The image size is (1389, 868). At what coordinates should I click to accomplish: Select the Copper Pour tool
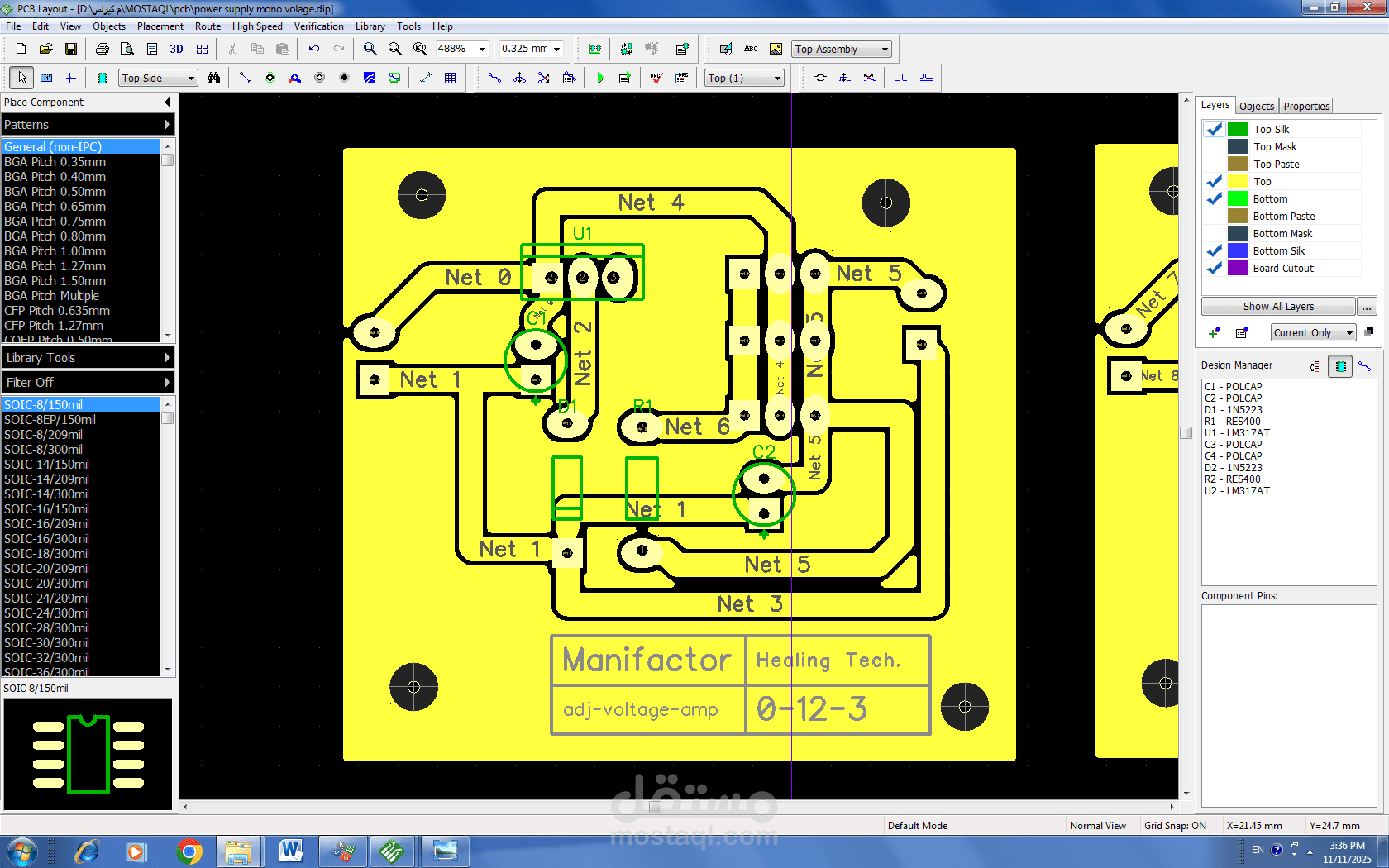pos(370,78)
